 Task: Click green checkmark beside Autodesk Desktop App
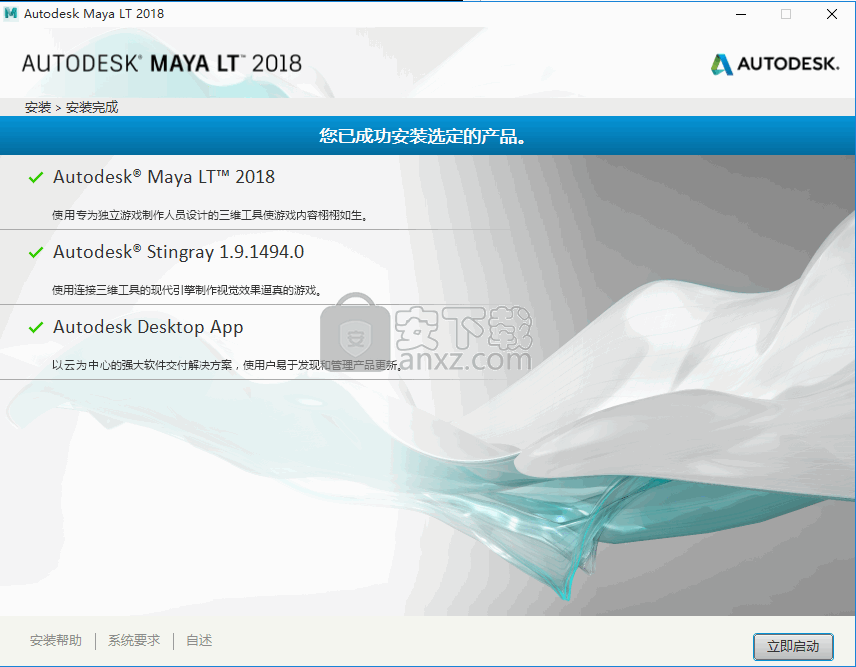(x=35, y=327)
